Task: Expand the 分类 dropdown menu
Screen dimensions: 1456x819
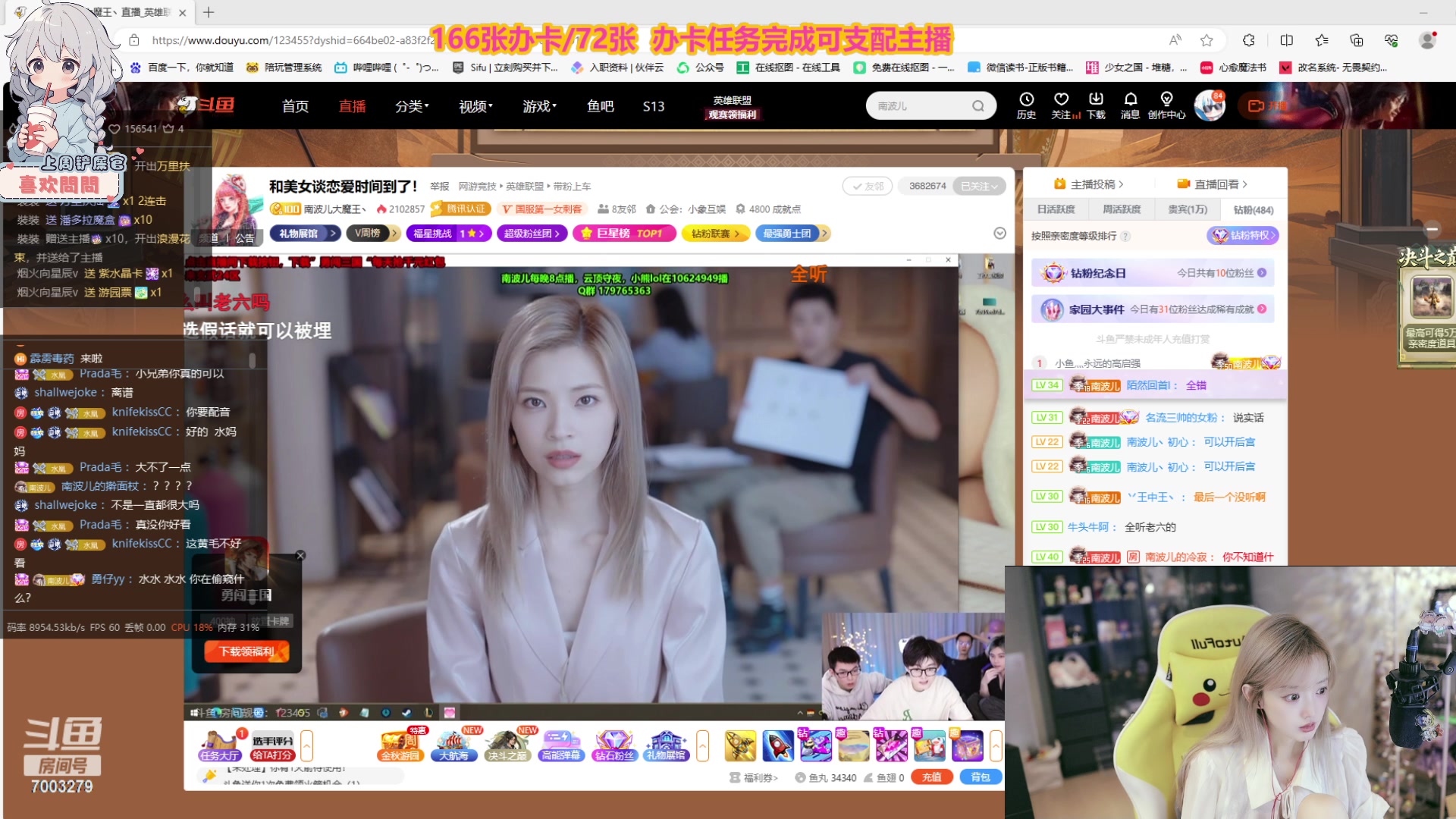Action: (x=412, y=106)
